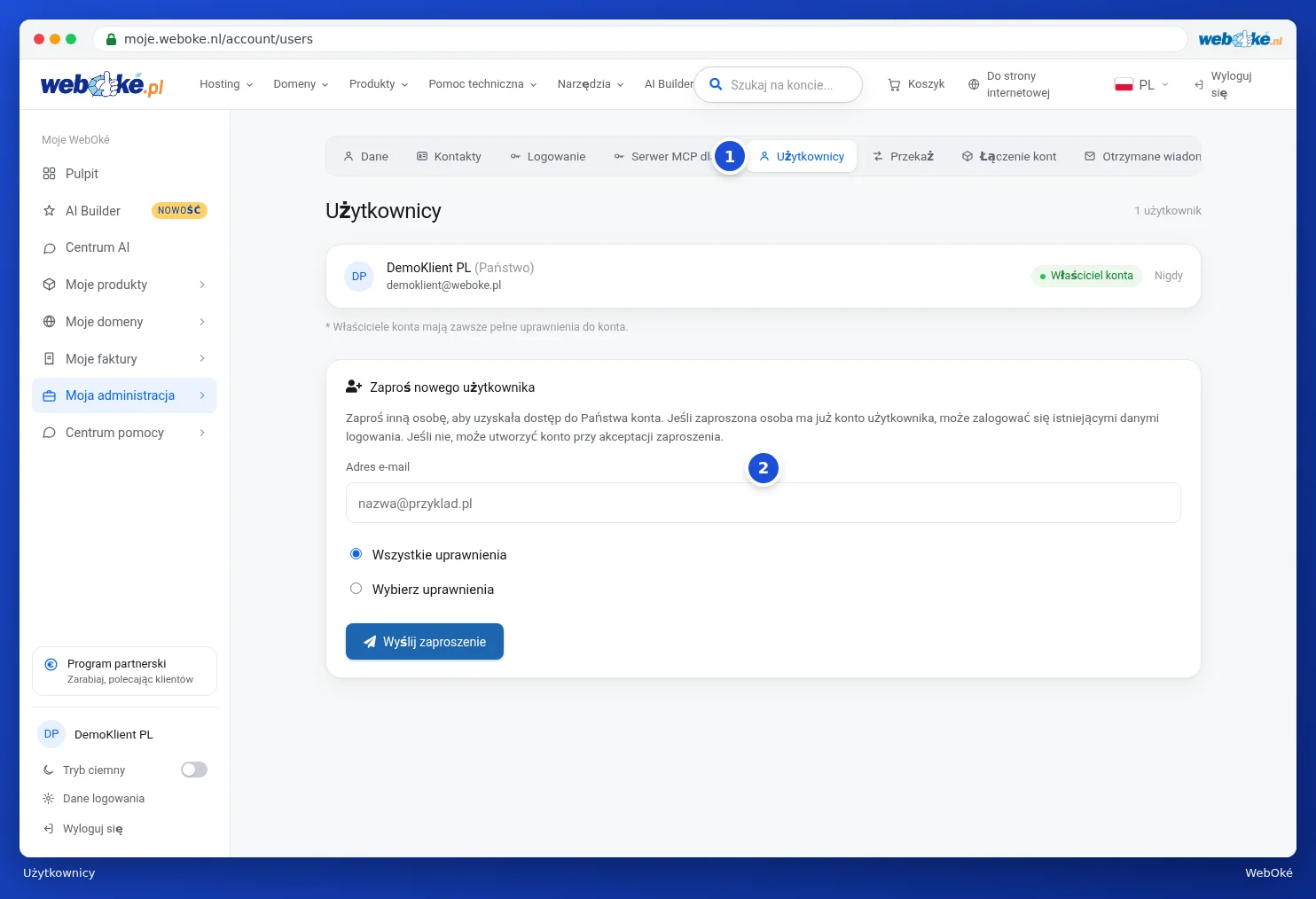
Task: Click the Szukaj na koncie search box
Action: pyautogui.click(x=778, y=85)
